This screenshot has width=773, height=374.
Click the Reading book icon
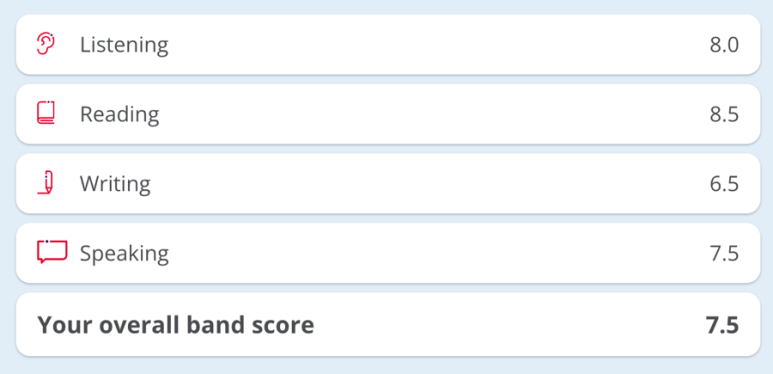46,112
